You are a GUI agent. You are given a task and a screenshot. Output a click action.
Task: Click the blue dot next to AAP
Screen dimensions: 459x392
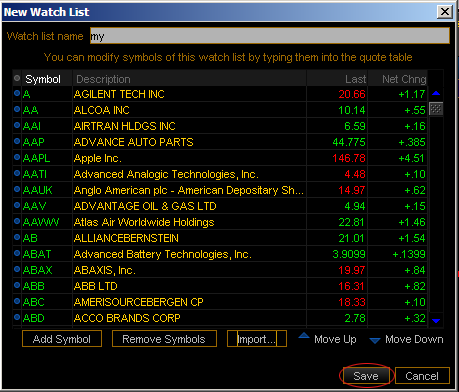pyautogui.click(x=17, y=141)
